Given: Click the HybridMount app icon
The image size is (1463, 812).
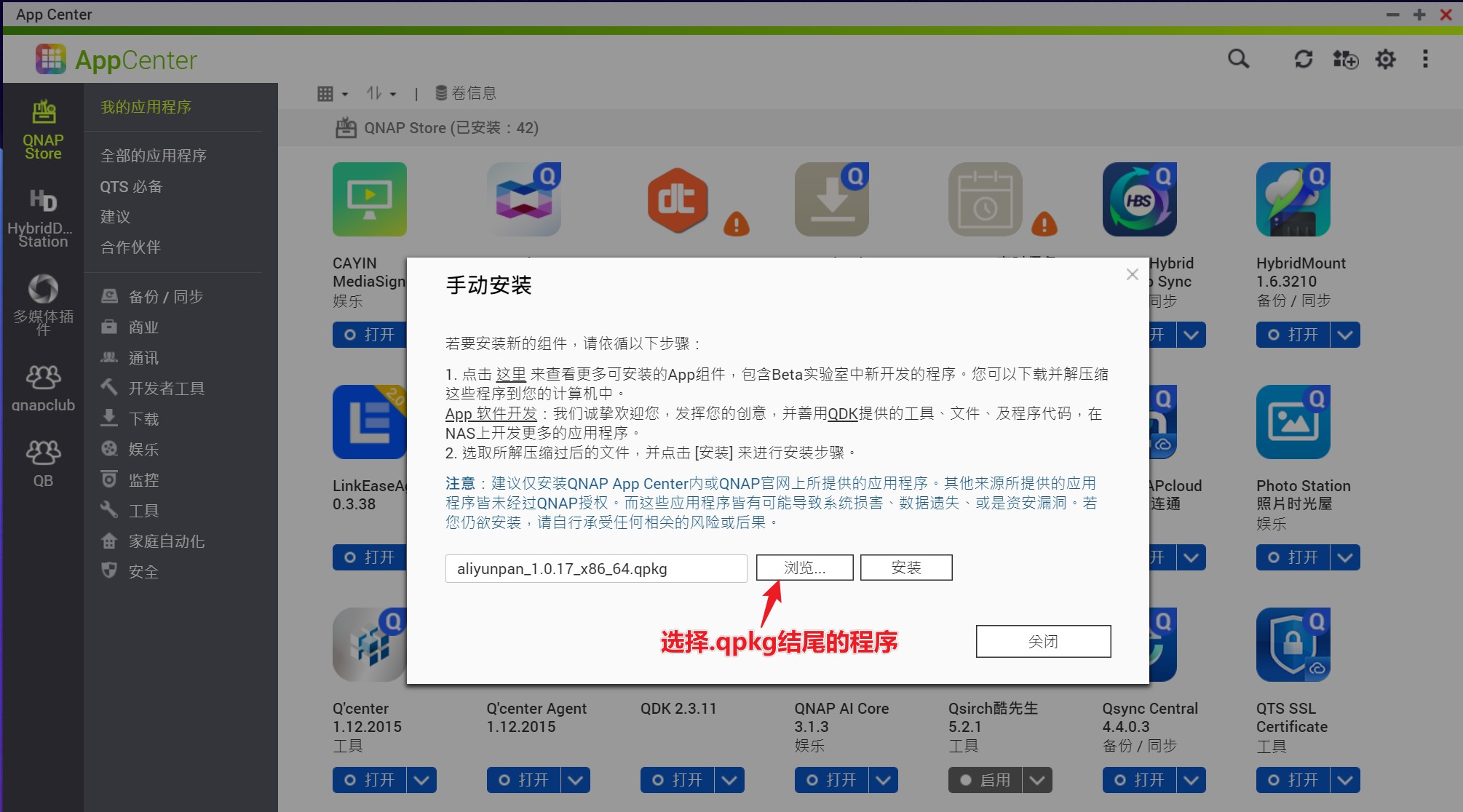Looking at the screenshot, I should click(1293, 199).
